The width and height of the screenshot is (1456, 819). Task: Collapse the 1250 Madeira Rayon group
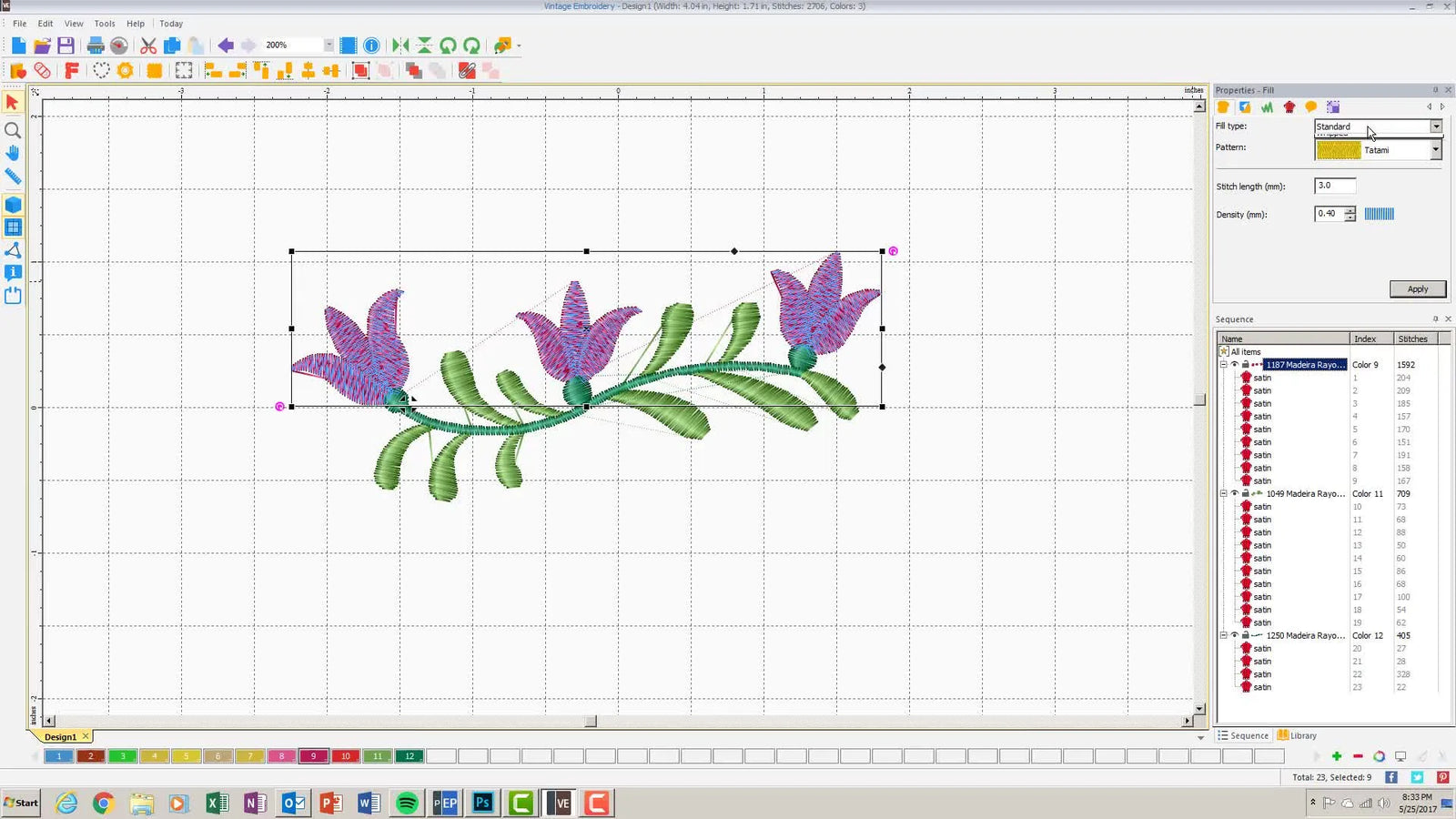[x=1224, y=636]
